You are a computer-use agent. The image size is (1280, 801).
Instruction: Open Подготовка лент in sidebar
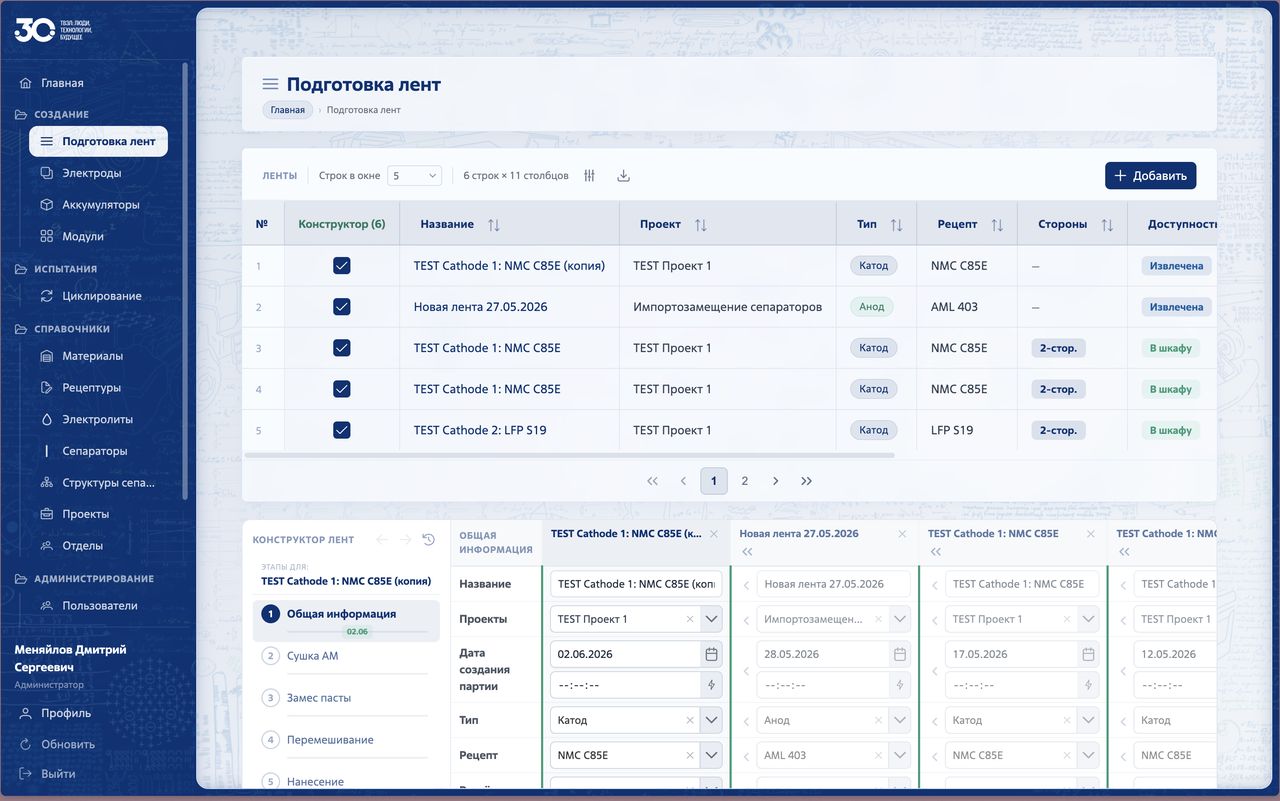[98, 142]
